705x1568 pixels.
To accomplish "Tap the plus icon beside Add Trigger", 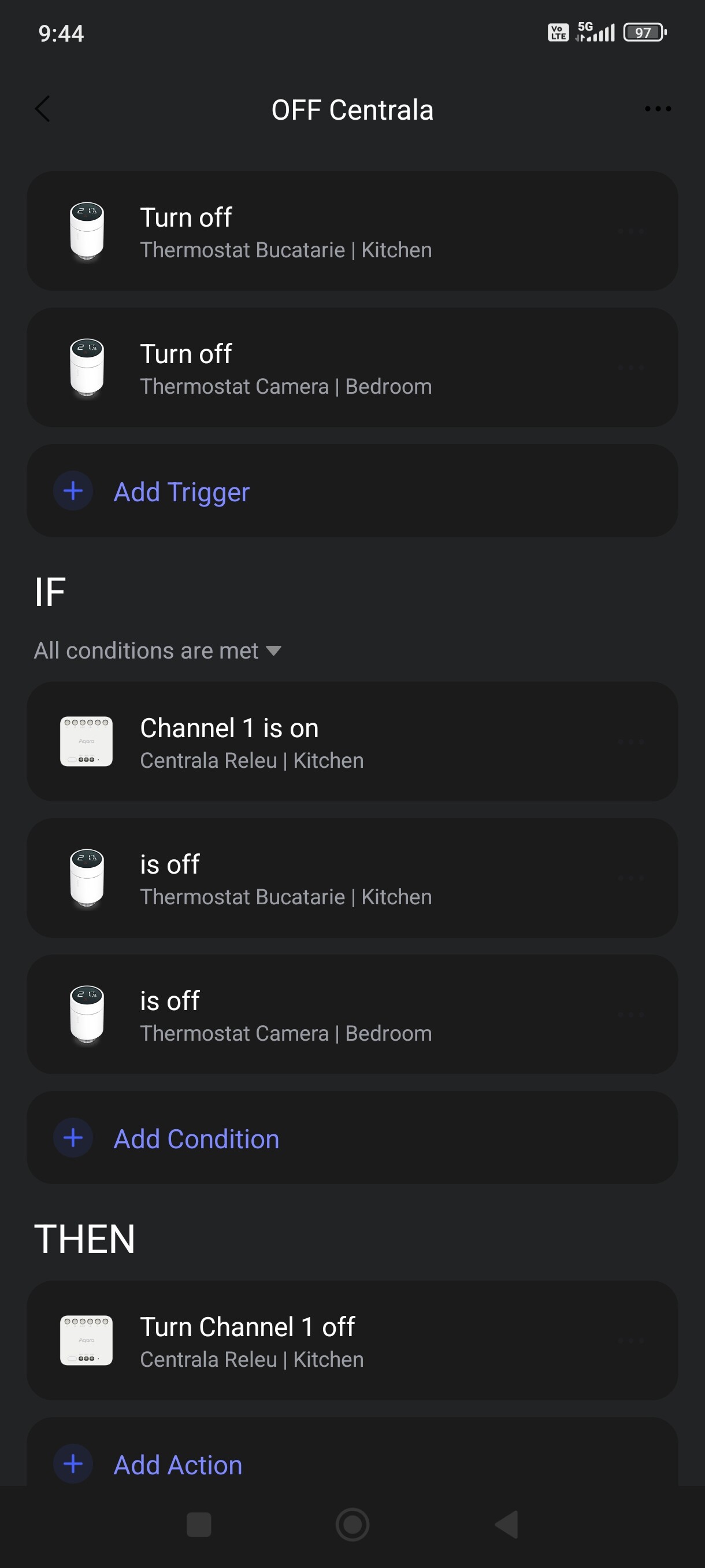I will 73,491.
